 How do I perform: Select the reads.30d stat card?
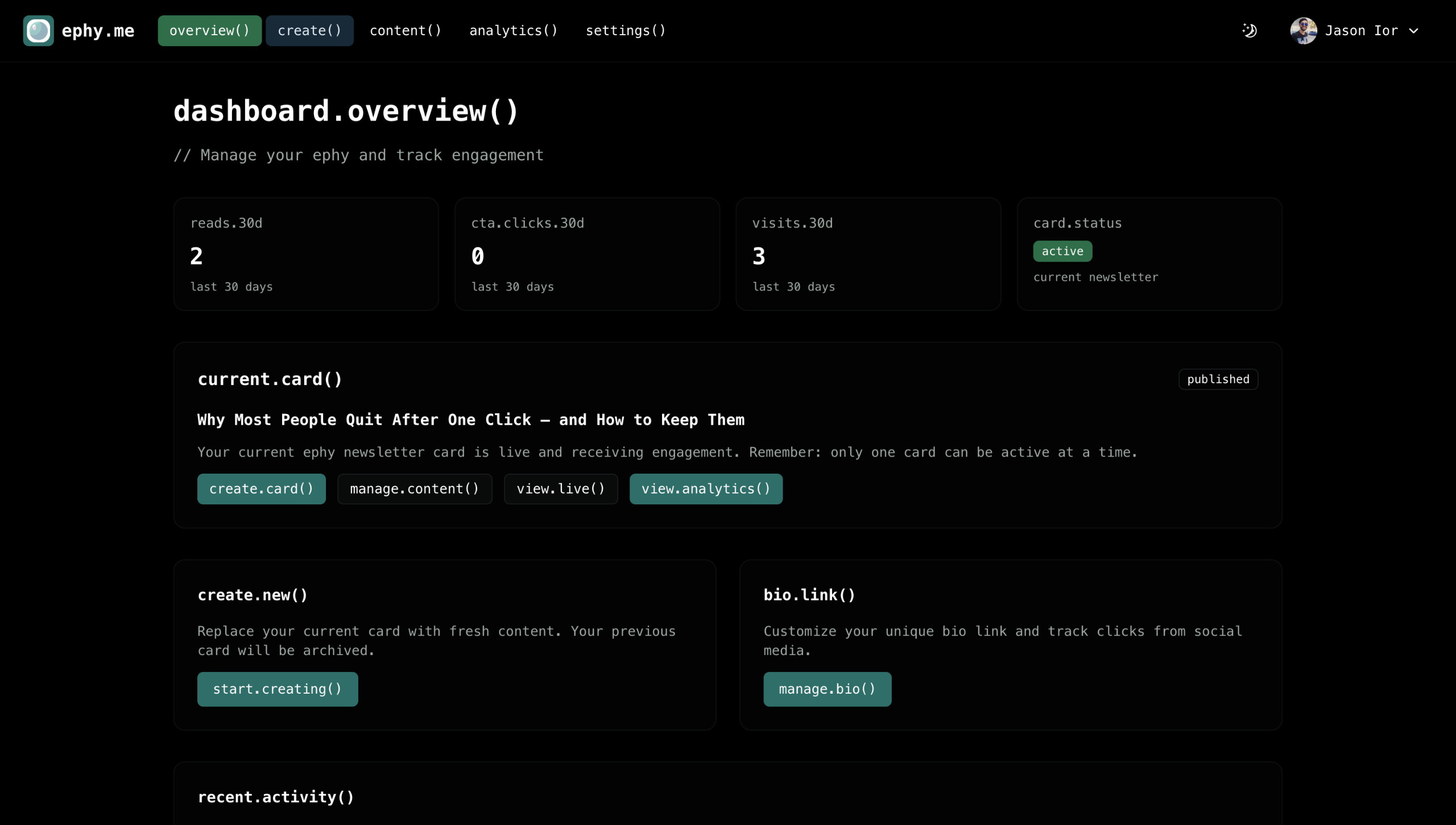click(x=306, y=254)
